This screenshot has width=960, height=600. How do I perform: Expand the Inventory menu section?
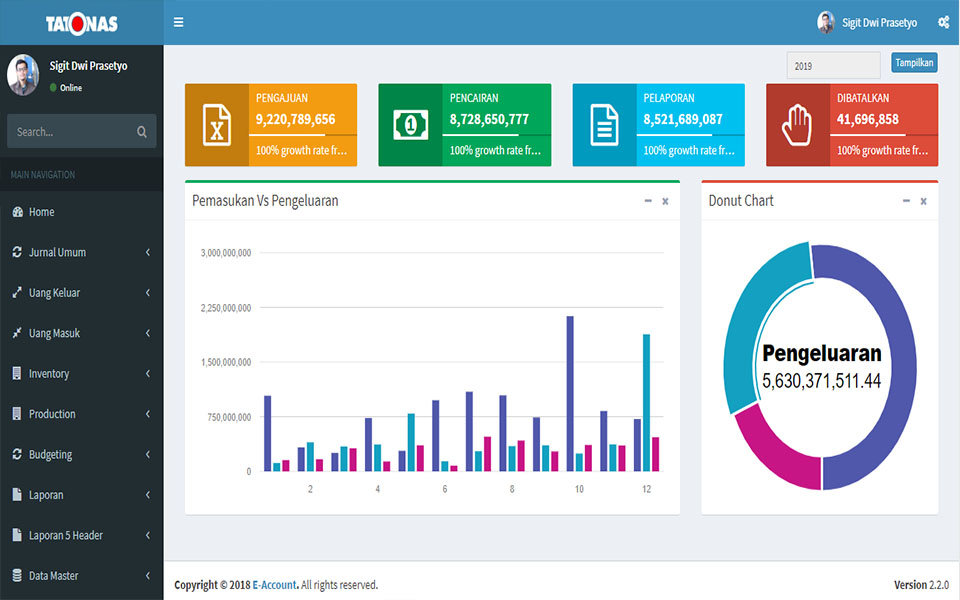coord(81,374)
